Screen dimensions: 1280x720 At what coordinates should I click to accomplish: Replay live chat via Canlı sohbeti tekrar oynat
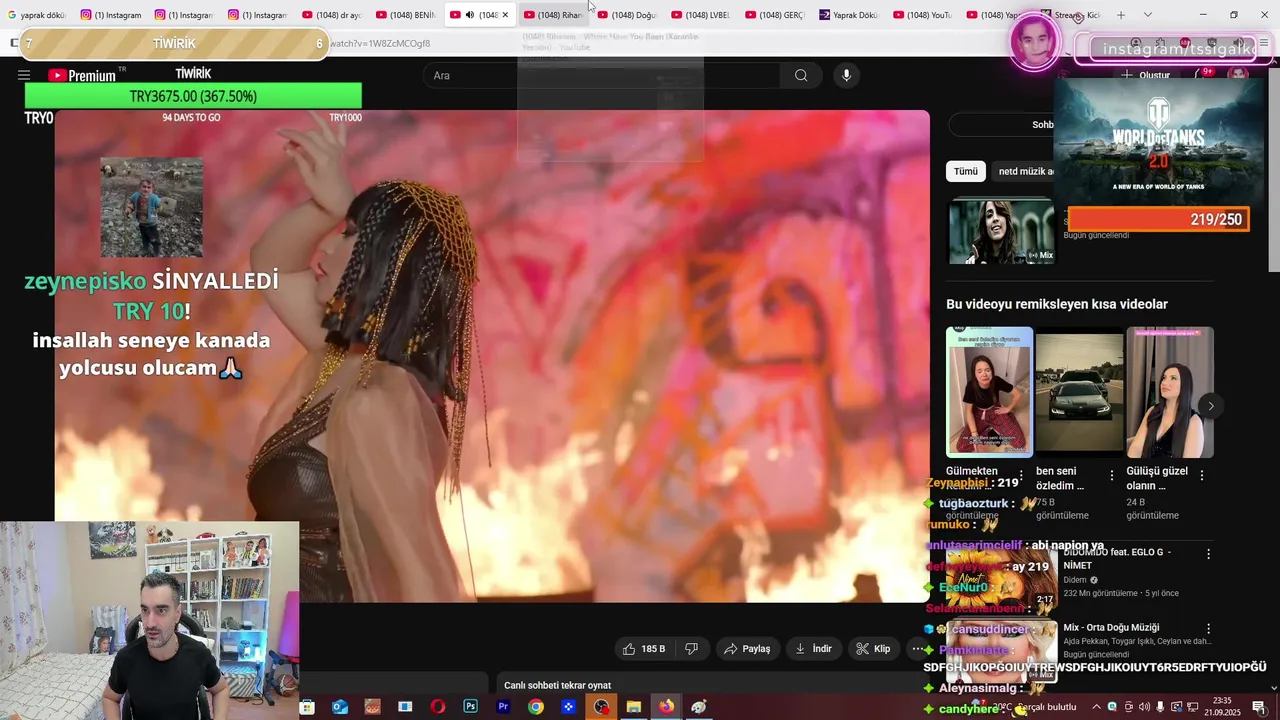click(x=557, y=685)
